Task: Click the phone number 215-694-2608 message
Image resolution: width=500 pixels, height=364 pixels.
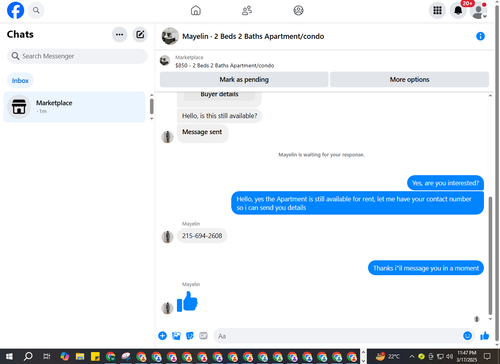Action: click(x=202, y=235)
